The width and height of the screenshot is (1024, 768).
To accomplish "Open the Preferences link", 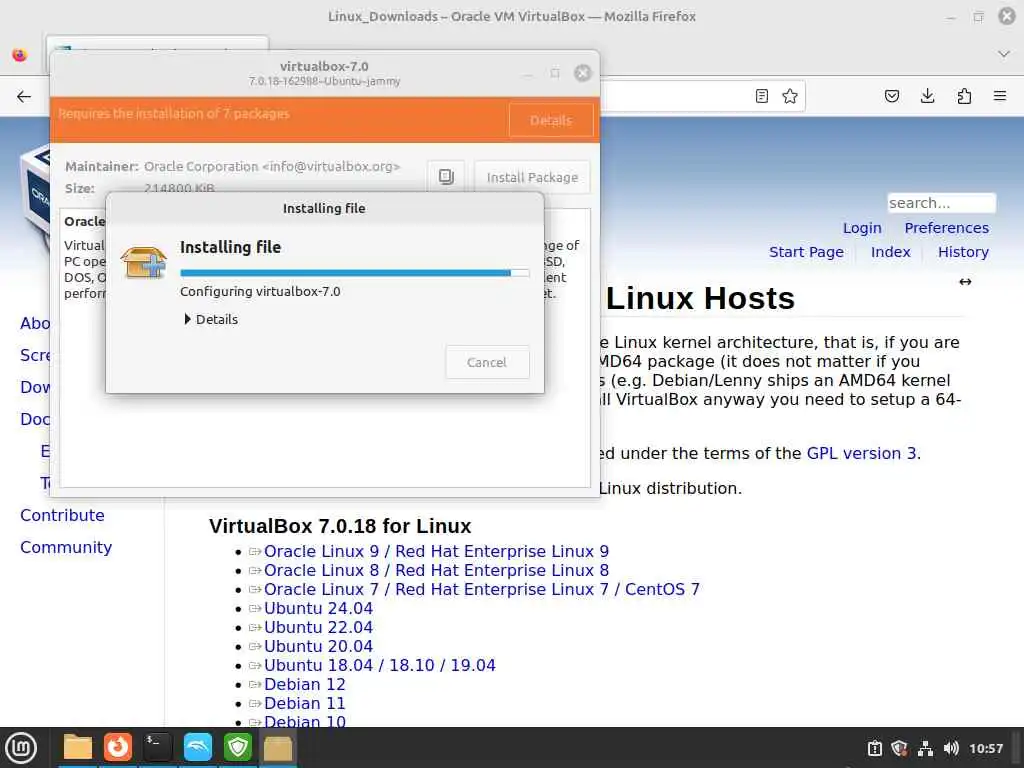I will pyautogui.click(x=946, y=228).
